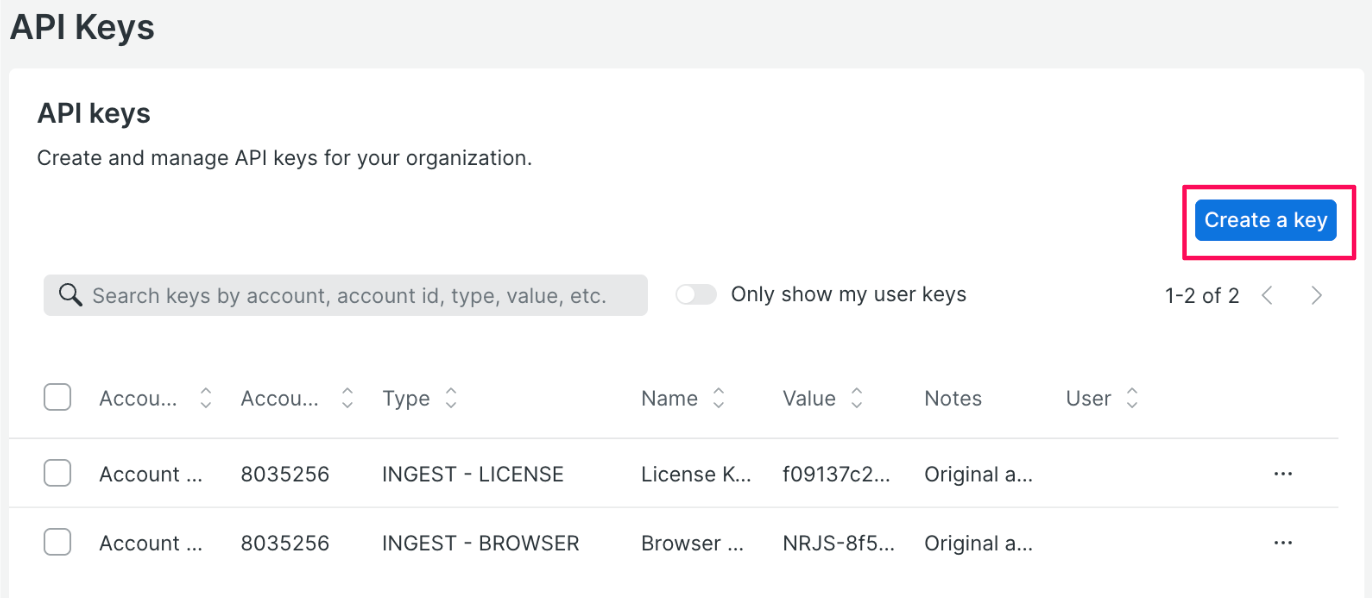Check the INGEST - BROWSER row checkbox
The width and height of the screenshot is (1372, 598).
click(57, 543)
